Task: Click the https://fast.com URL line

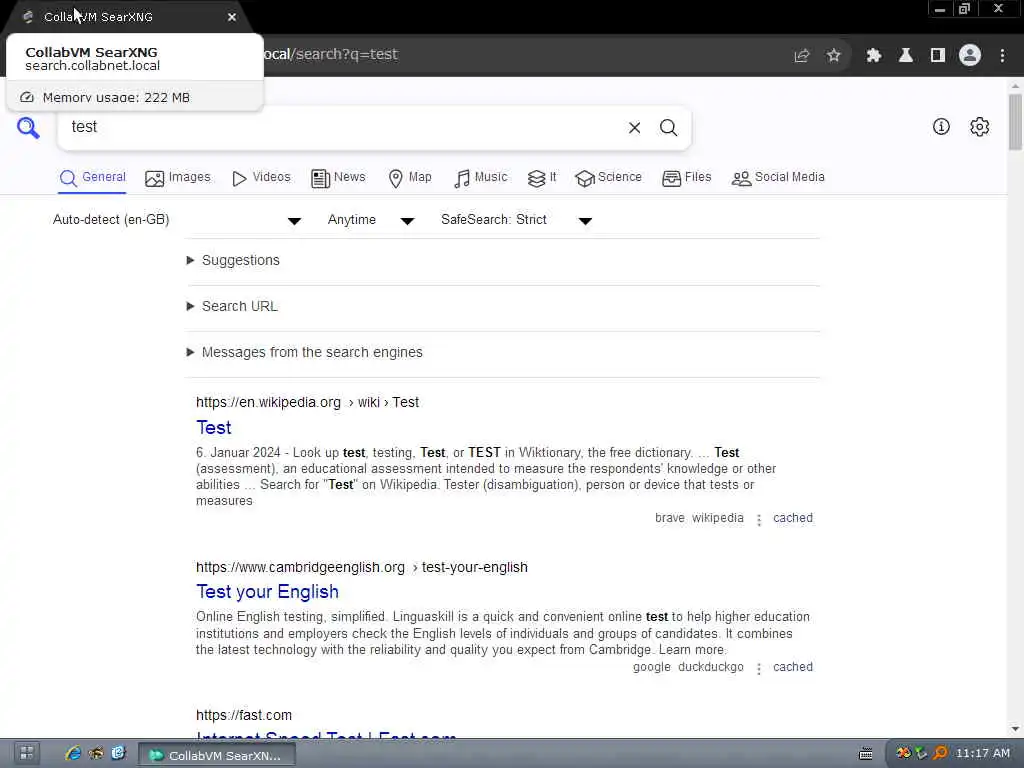Action: click(x=244, y=715)
